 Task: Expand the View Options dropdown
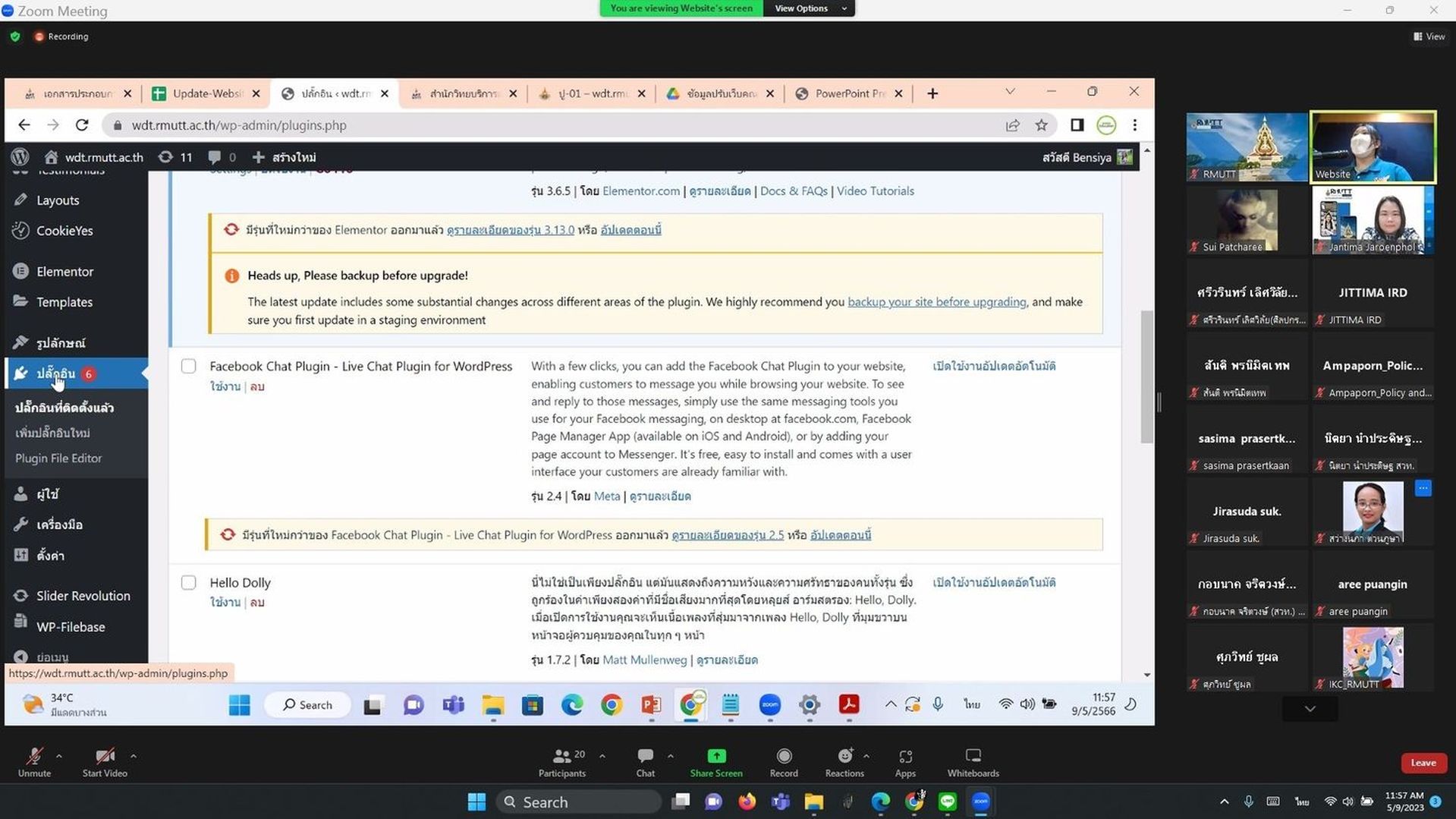pos(809,8)
